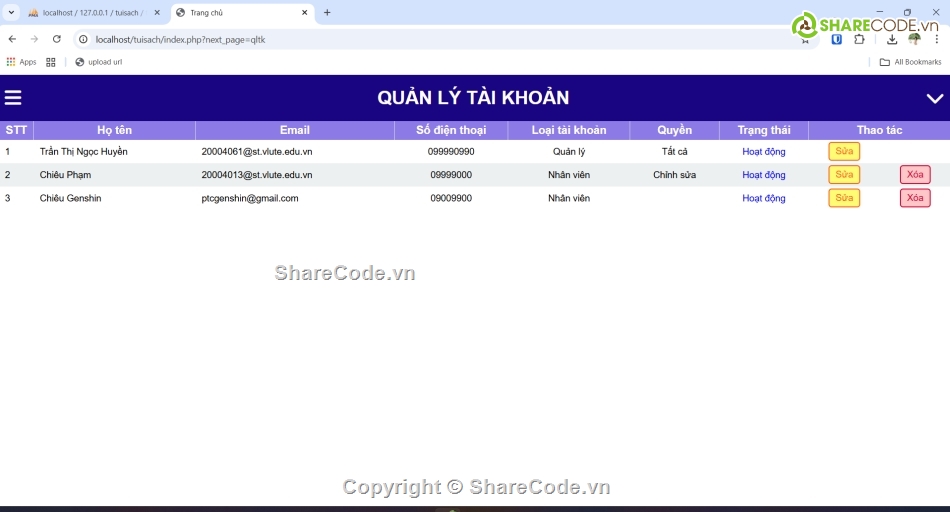Click phone number 099990990
This screenshot has width=950, height=512.
[451, 151]
